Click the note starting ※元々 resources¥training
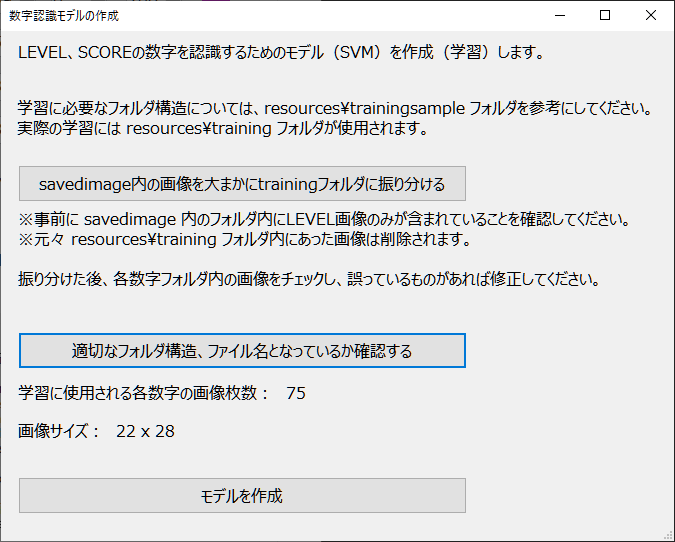675x542 pixels. pos(245,239)
